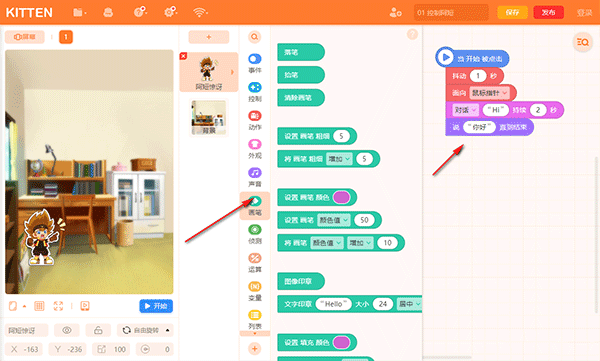Click the wifi hardware connection icon
This screenshot has width=600, height=361.
pos(200,13)
